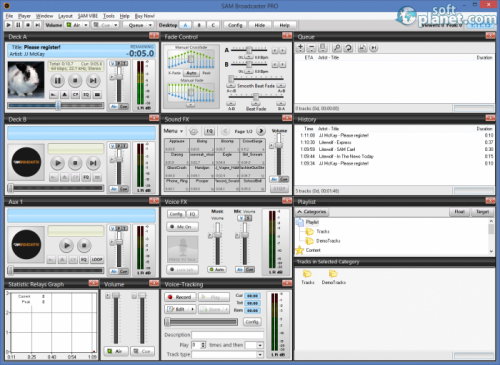The height and width of the screenshot is (365, 500).
Task: Open the Sound FX Menu dropdown
Action: tap(173, 131)
